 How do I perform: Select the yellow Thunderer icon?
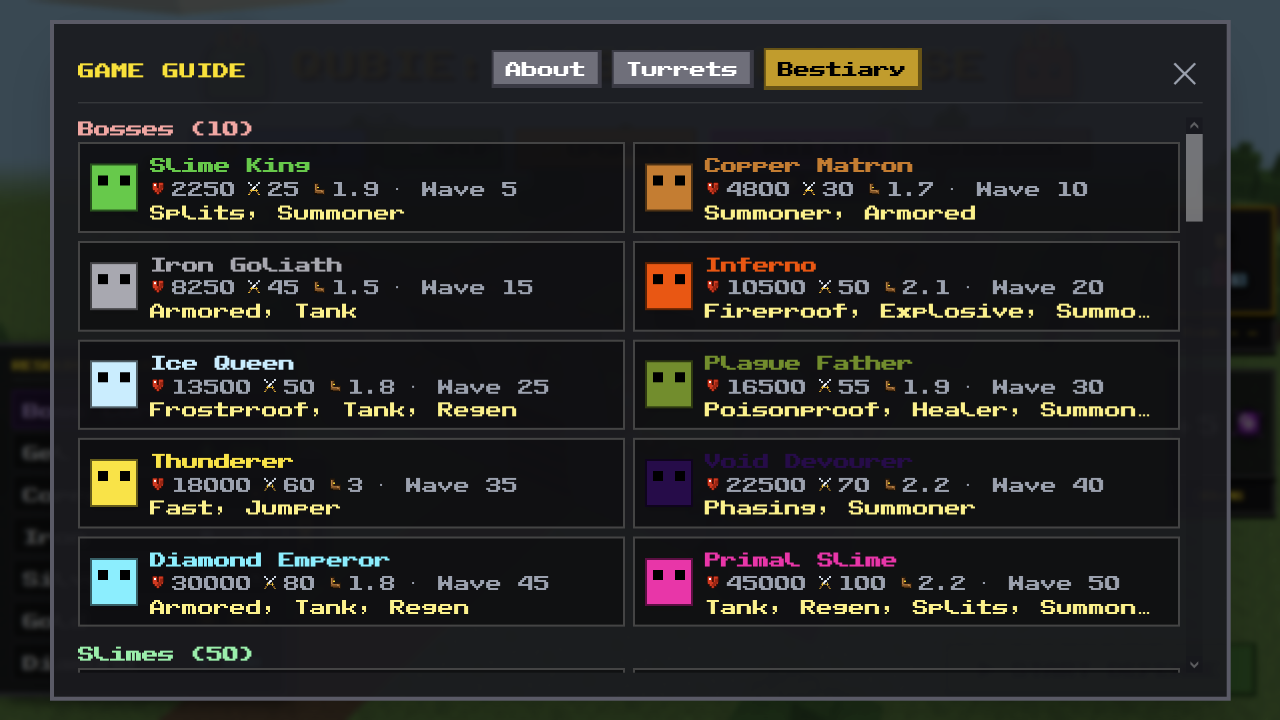point(114,483)
